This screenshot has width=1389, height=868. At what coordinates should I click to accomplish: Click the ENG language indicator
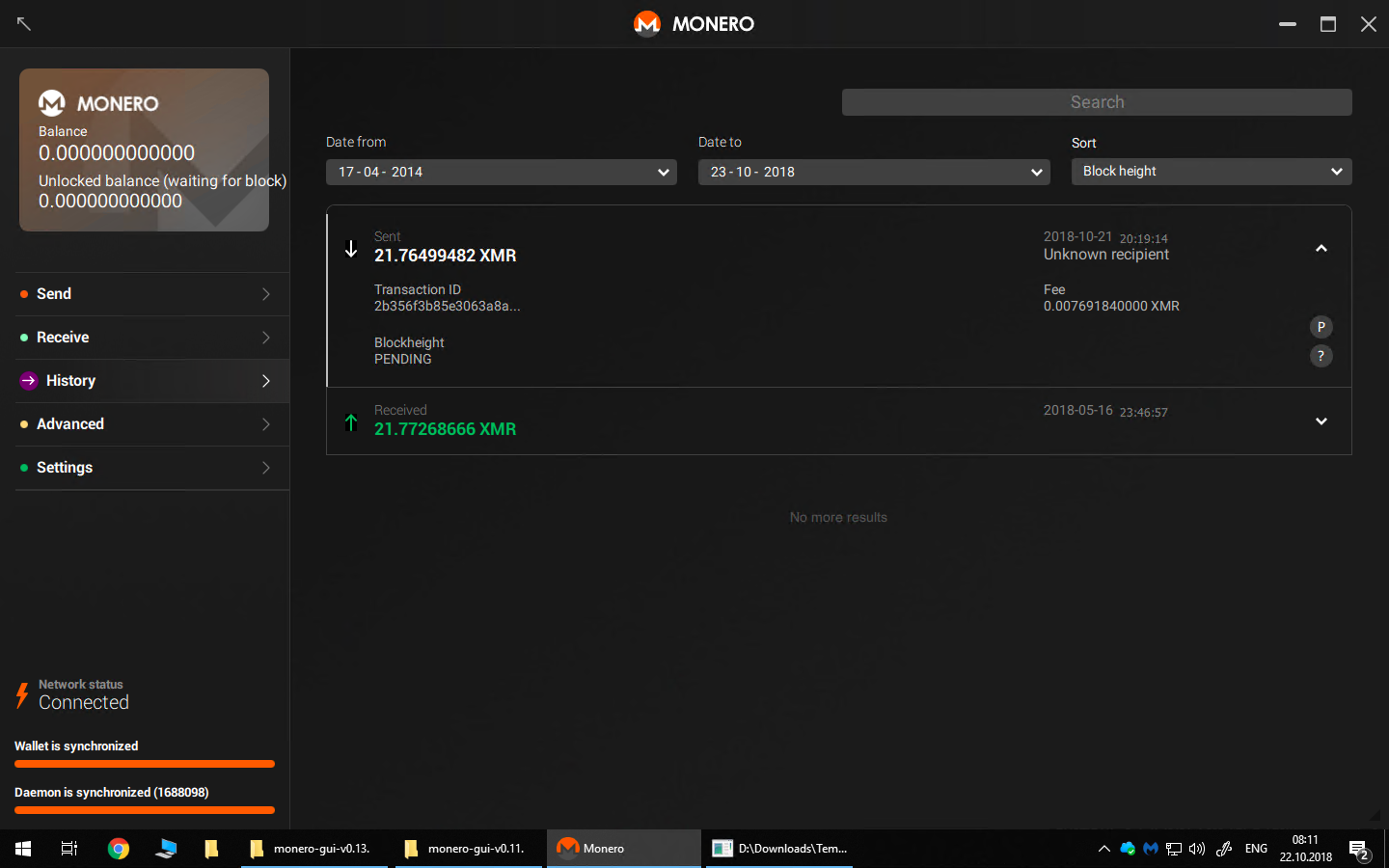pos(1256,849)
